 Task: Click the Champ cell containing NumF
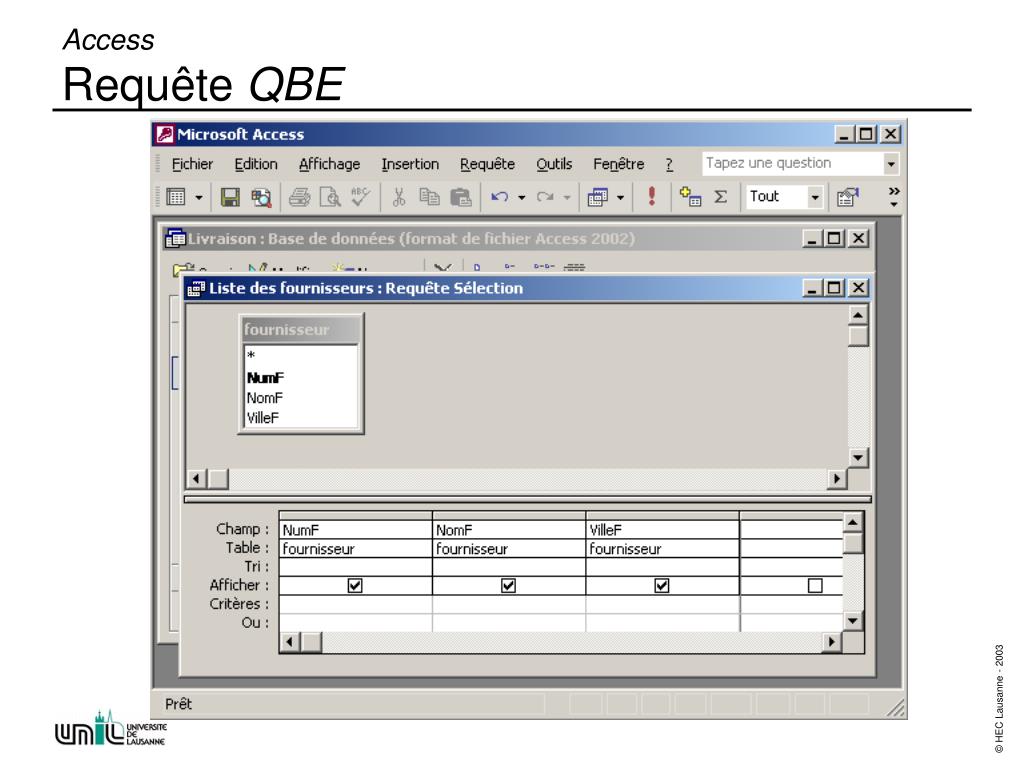[356, 530]
